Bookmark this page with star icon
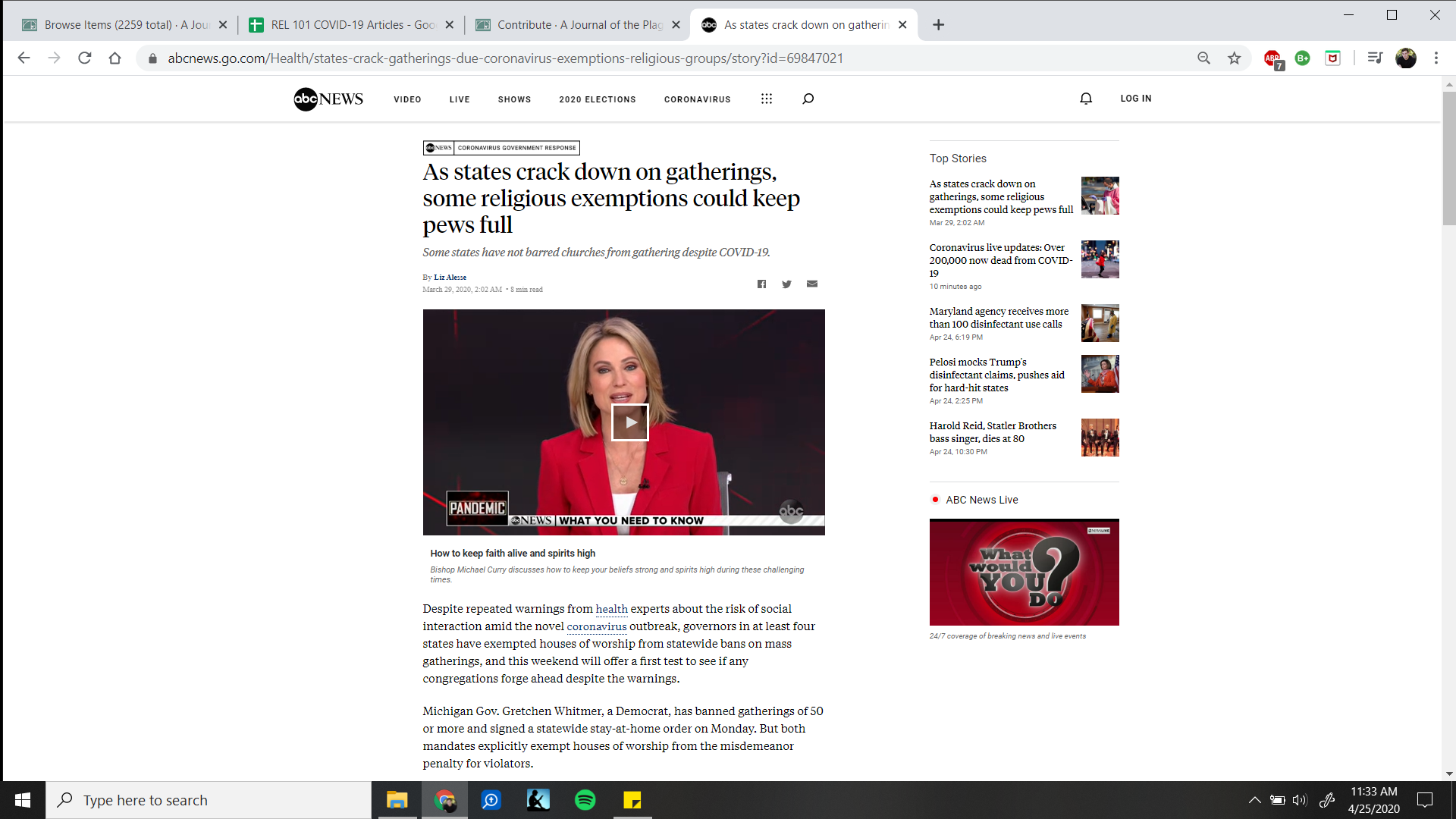This screenshot has width=1456, height=819. [1235, 58]
